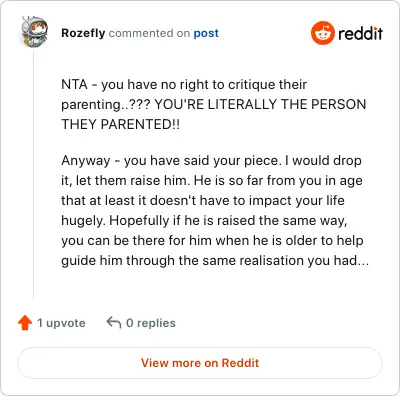Click the line starting "guide him through"
The image size is (400, 396).
coord(215,260)
